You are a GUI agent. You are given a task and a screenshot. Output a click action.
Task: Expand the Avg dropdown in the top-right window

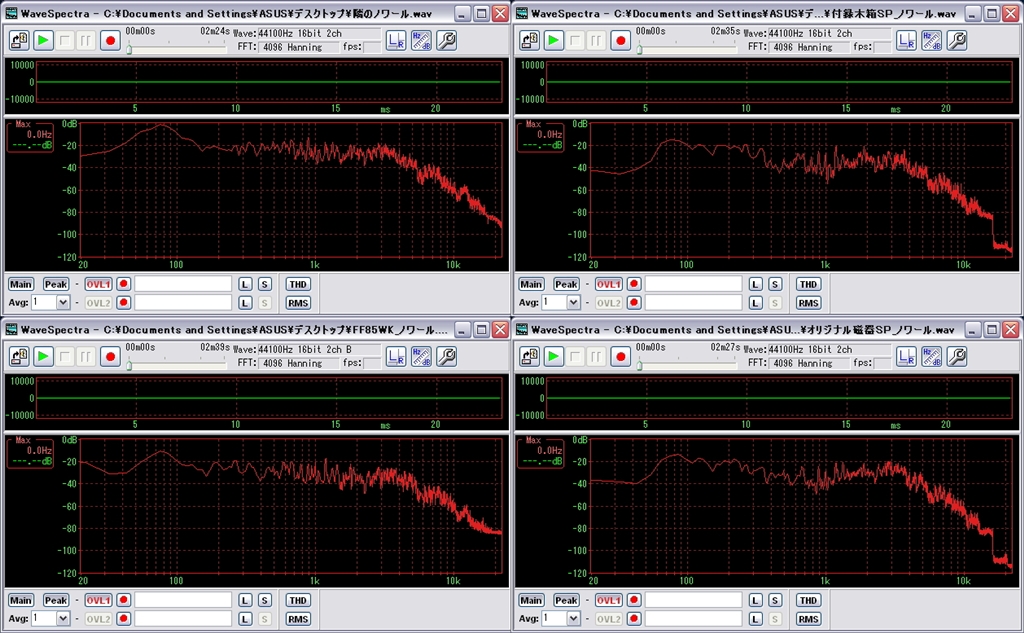tap(573, 302)
